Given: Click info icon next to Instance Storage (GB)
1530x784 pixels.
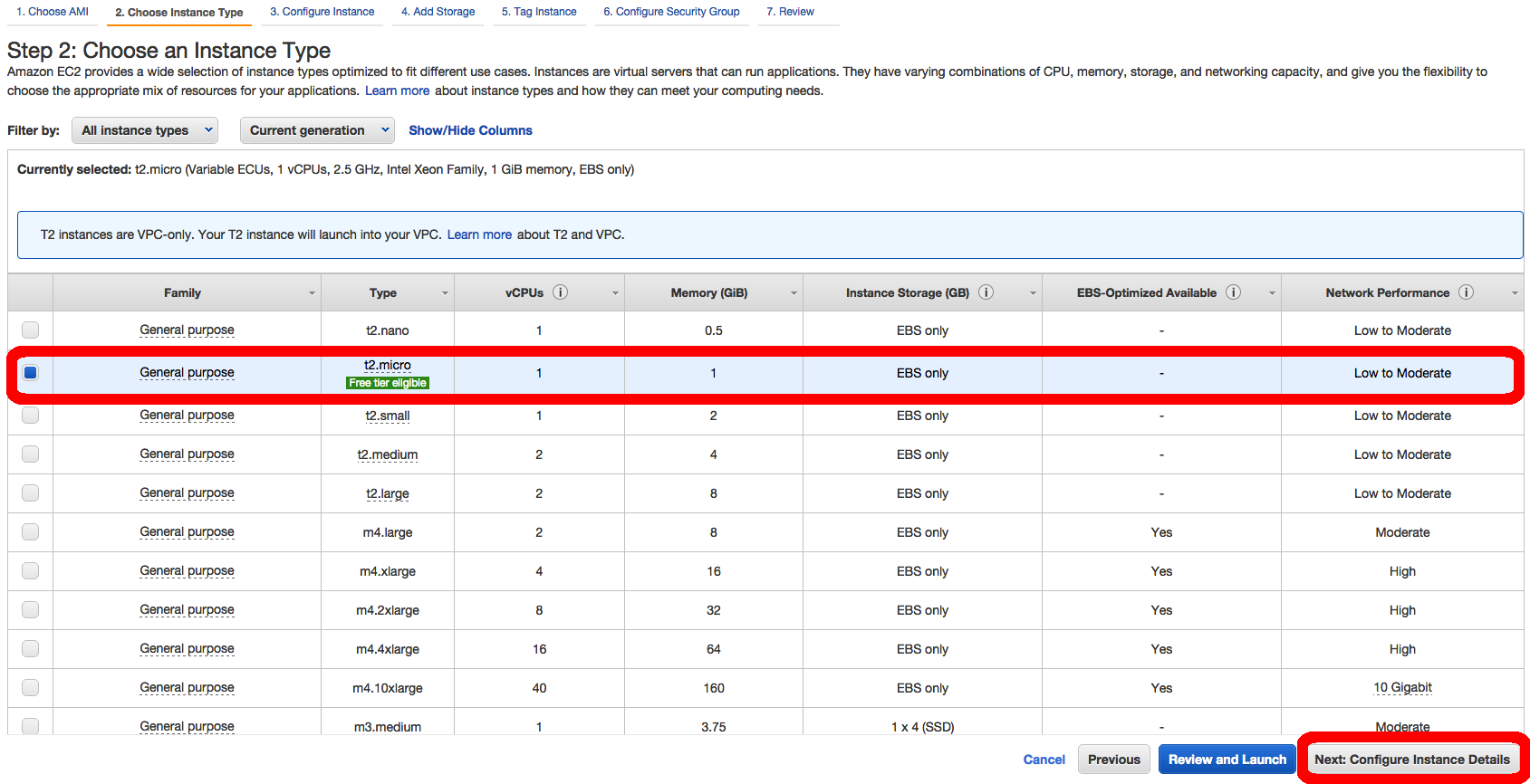Looking at the screenshot, I should point(986,292).
